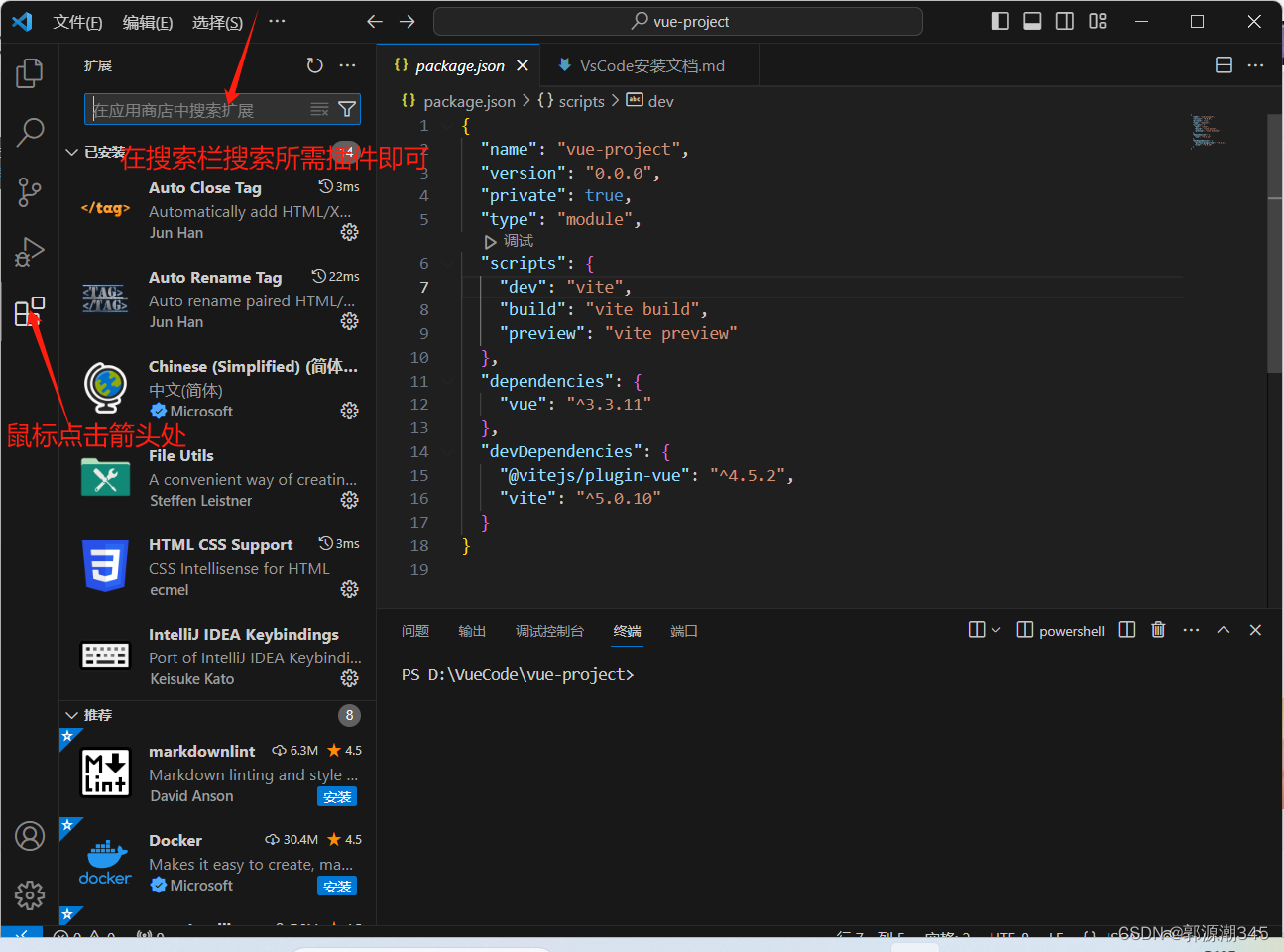Viewport: 1284px width, 952px height.
Task: Kill the active terminal with trash icon
Action: pos(1158,630)
